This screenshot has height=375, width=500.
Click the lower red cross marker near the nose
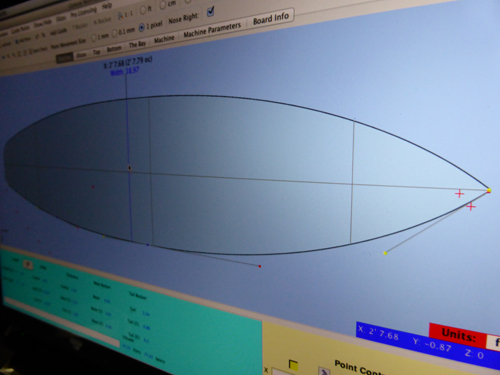(x=470, y=207)
